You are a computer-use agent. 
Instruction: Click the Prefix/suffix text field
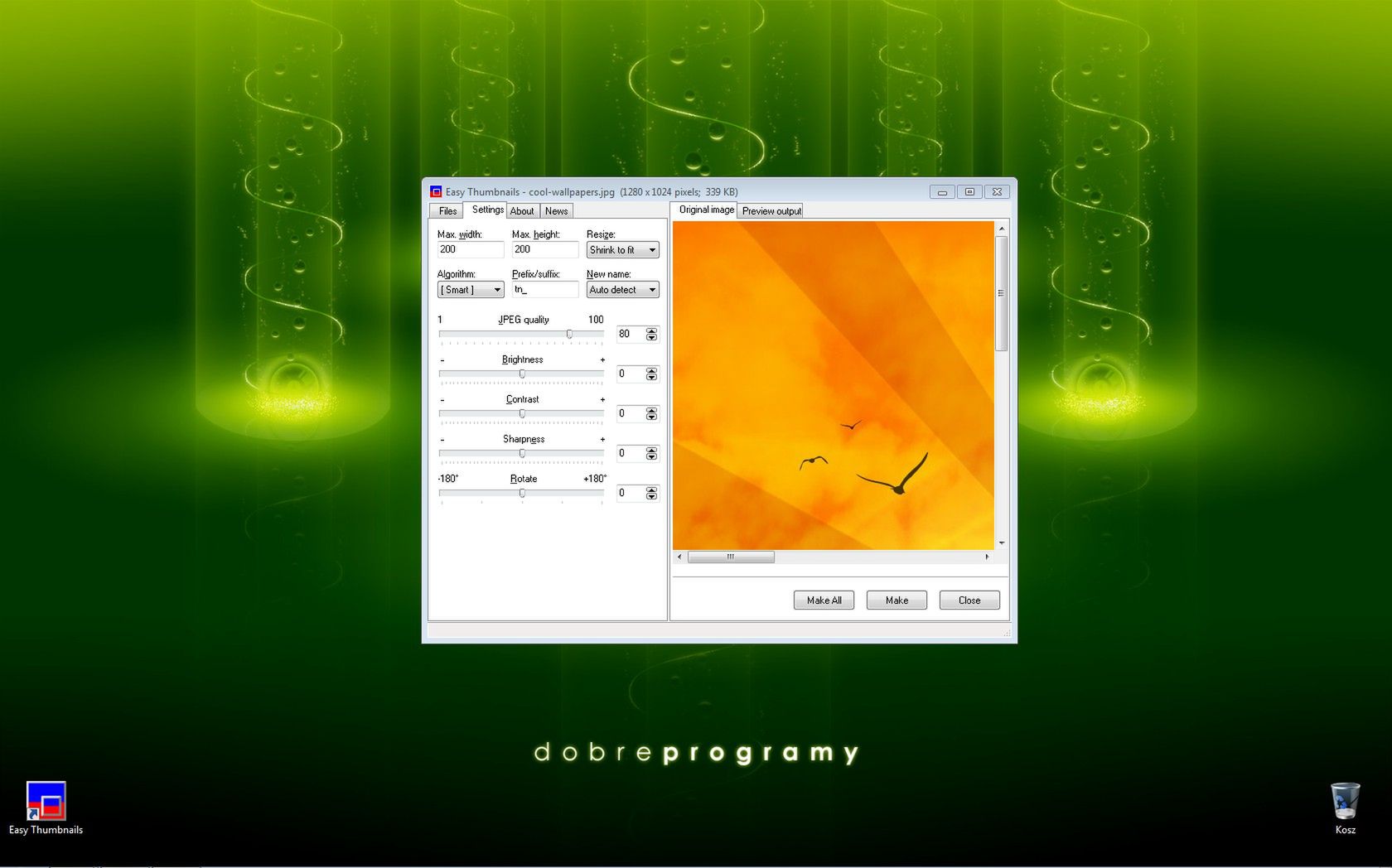pos(544,289)
